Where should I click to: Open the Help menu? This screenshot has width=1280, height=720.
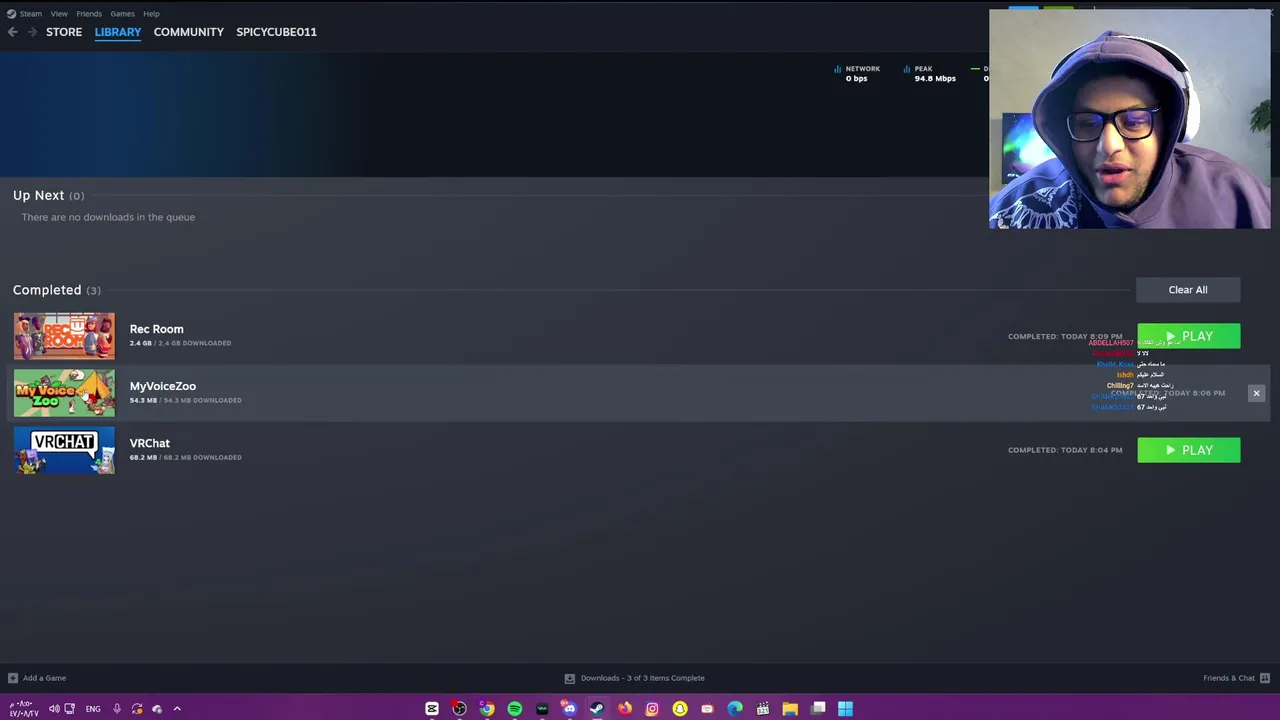(x=151, y=14)
